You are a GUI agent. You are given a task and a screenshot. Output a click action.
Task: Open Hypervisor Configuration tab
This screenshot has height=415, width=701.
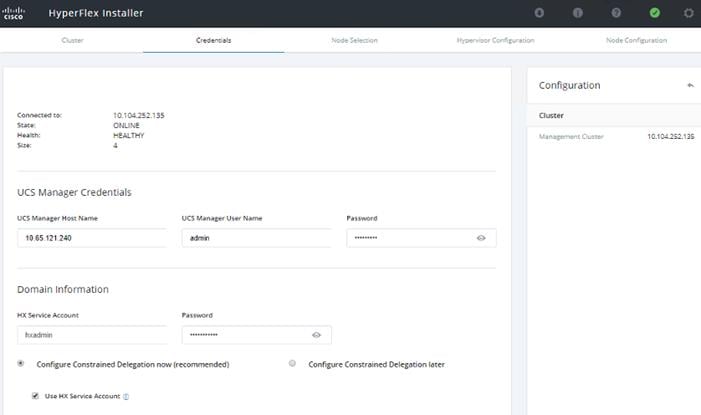tap(495, 40)
